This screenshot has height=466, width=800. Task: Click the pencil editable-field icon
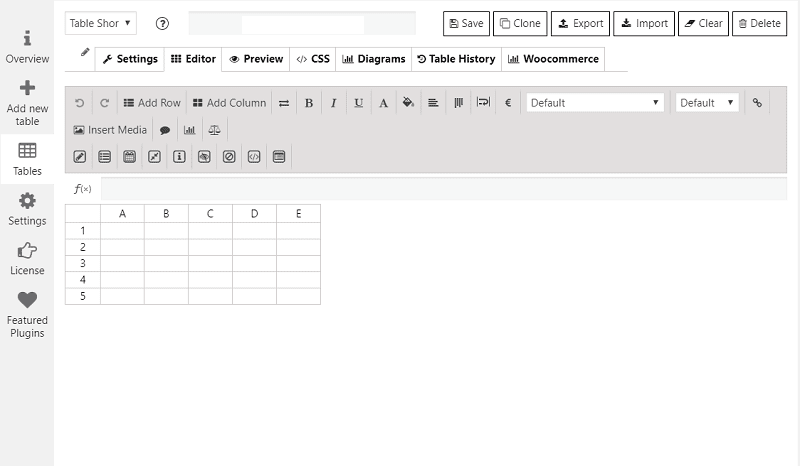[80, 157]
